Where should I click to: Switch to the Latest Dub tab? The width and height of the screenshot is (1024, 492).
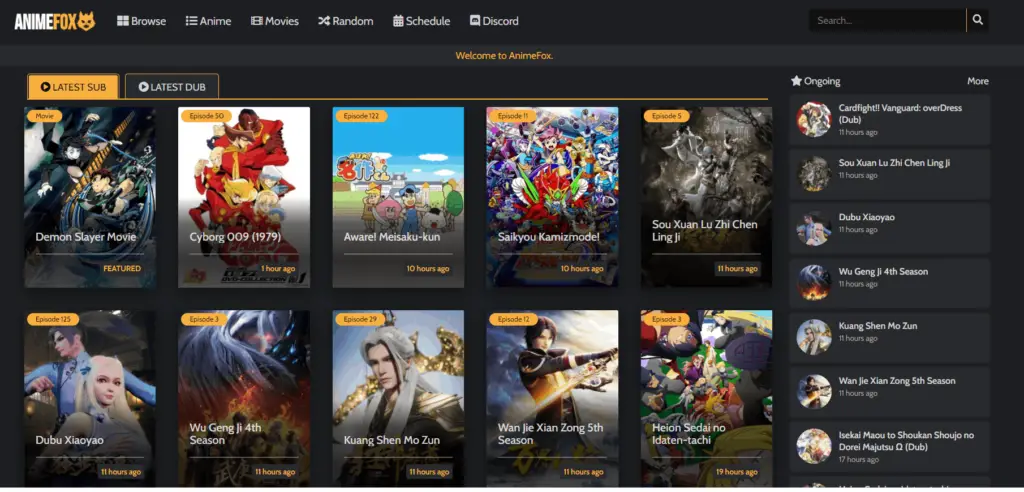[172, 87]
